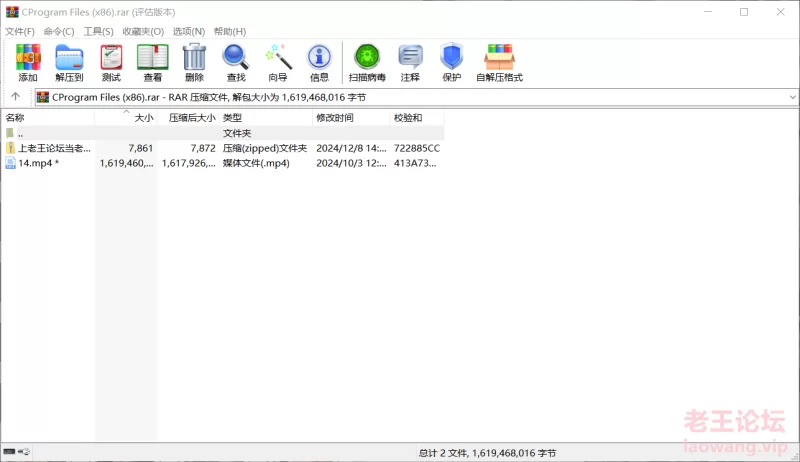This screenshot has height=462, width=800.
Task: Sort by 修改时间 column header
Action: click(351, 118)
